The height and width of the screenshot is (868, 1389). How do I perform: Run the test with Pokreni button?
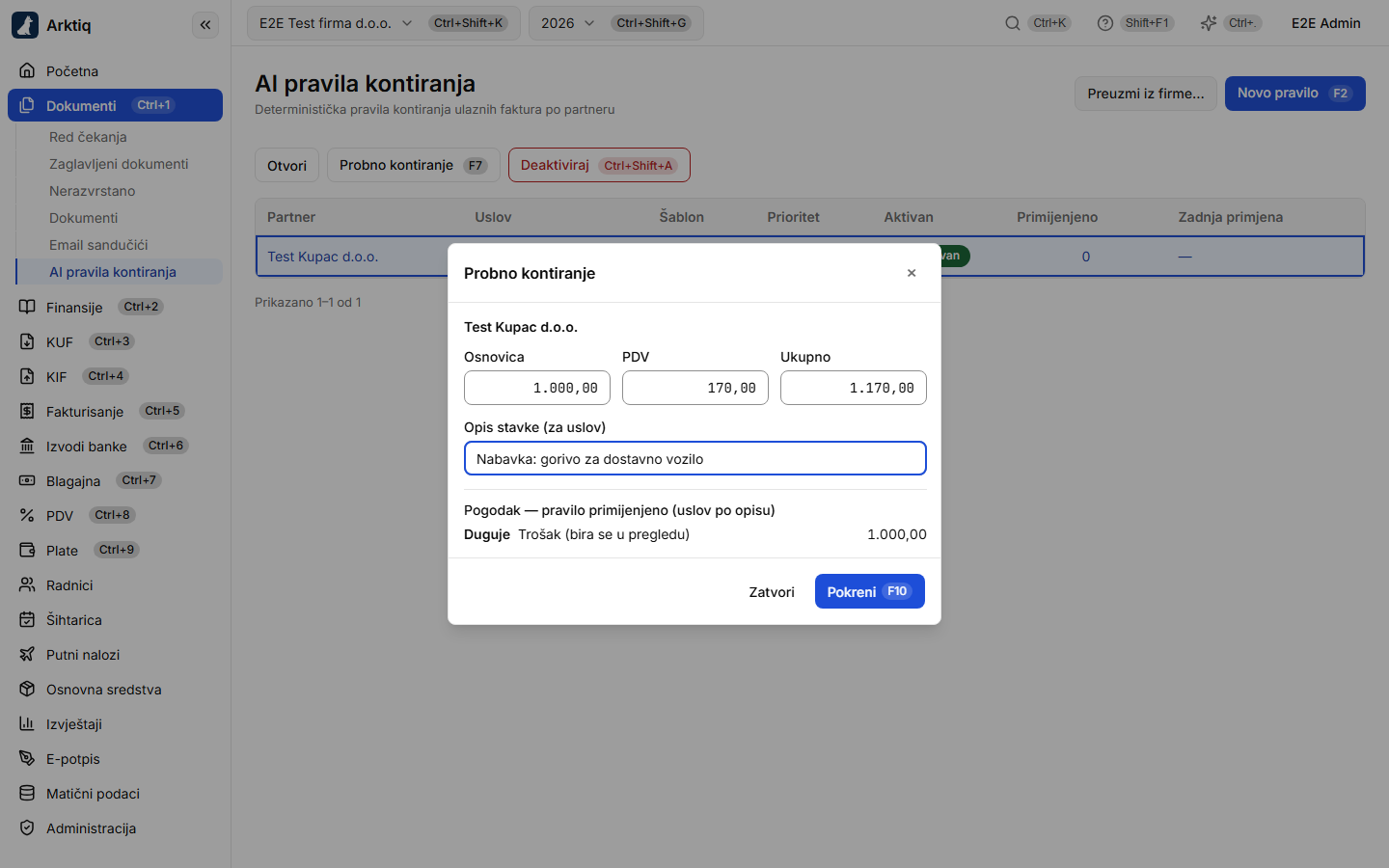[869, 591]
